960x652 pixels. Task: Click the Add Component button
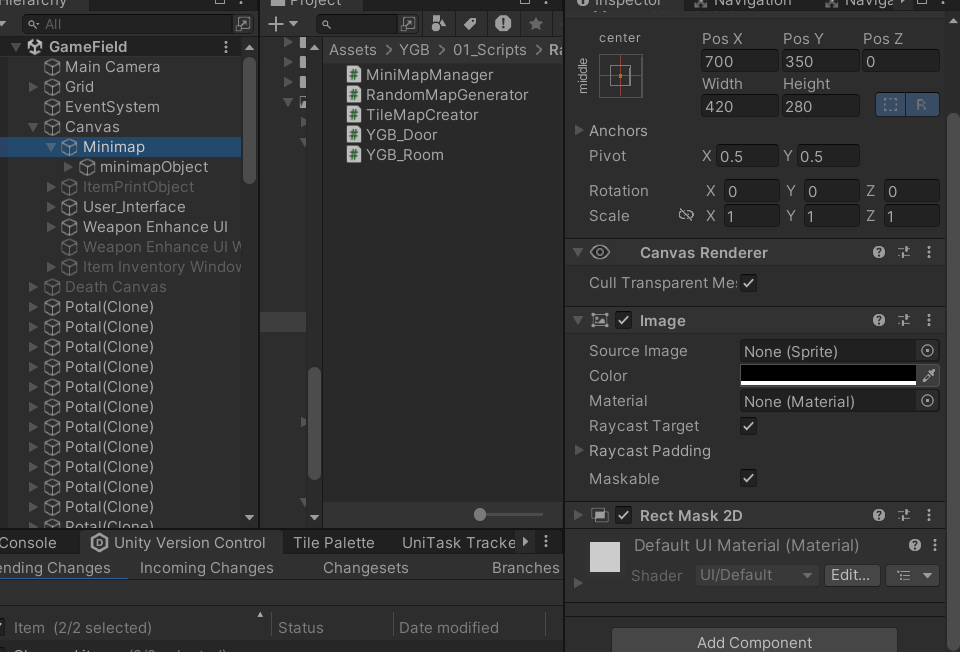(x=754, y=642)
